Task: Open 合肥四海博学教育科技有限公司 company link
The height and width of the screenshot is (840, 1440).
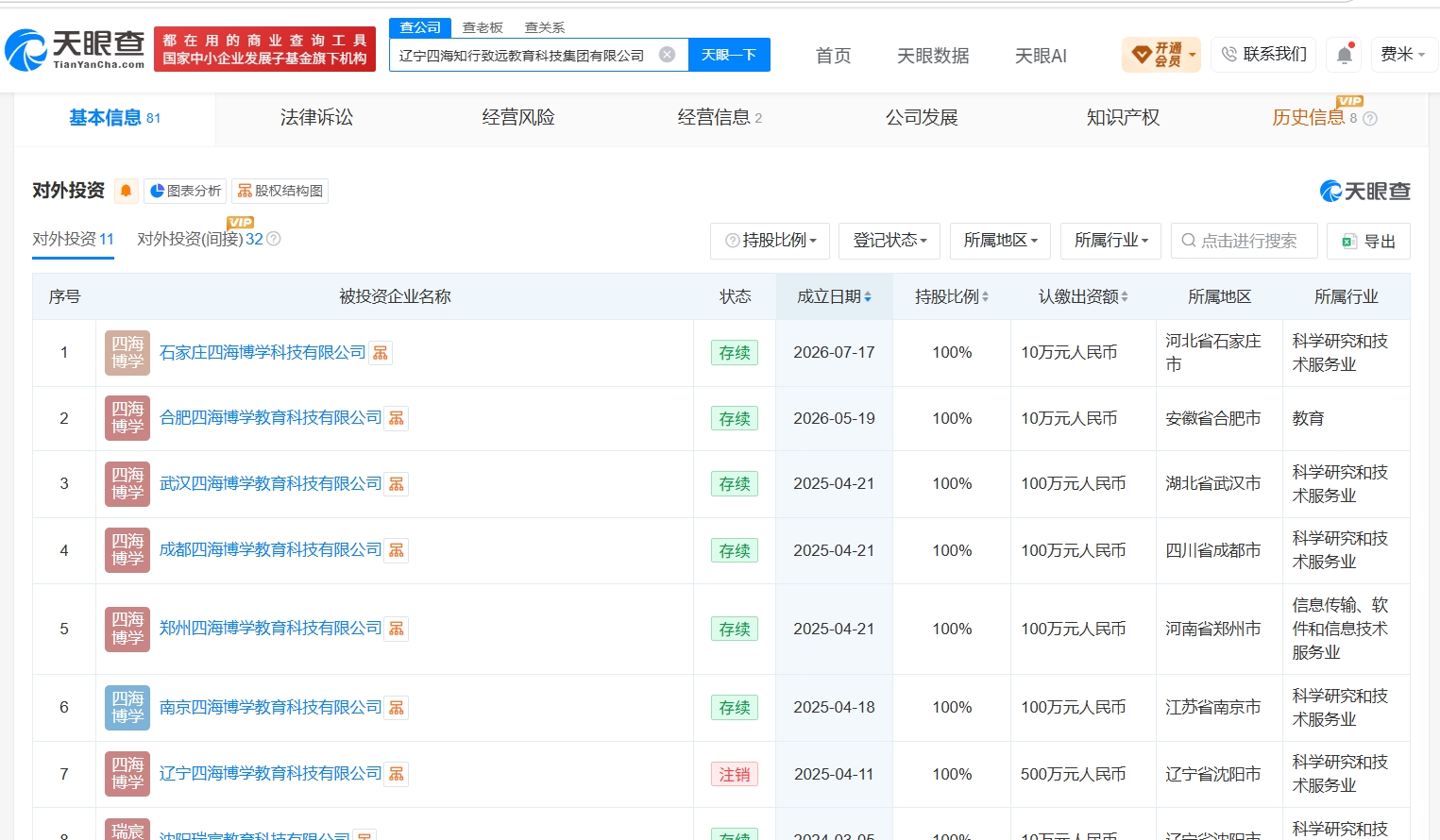Action: tap(271, 418)
